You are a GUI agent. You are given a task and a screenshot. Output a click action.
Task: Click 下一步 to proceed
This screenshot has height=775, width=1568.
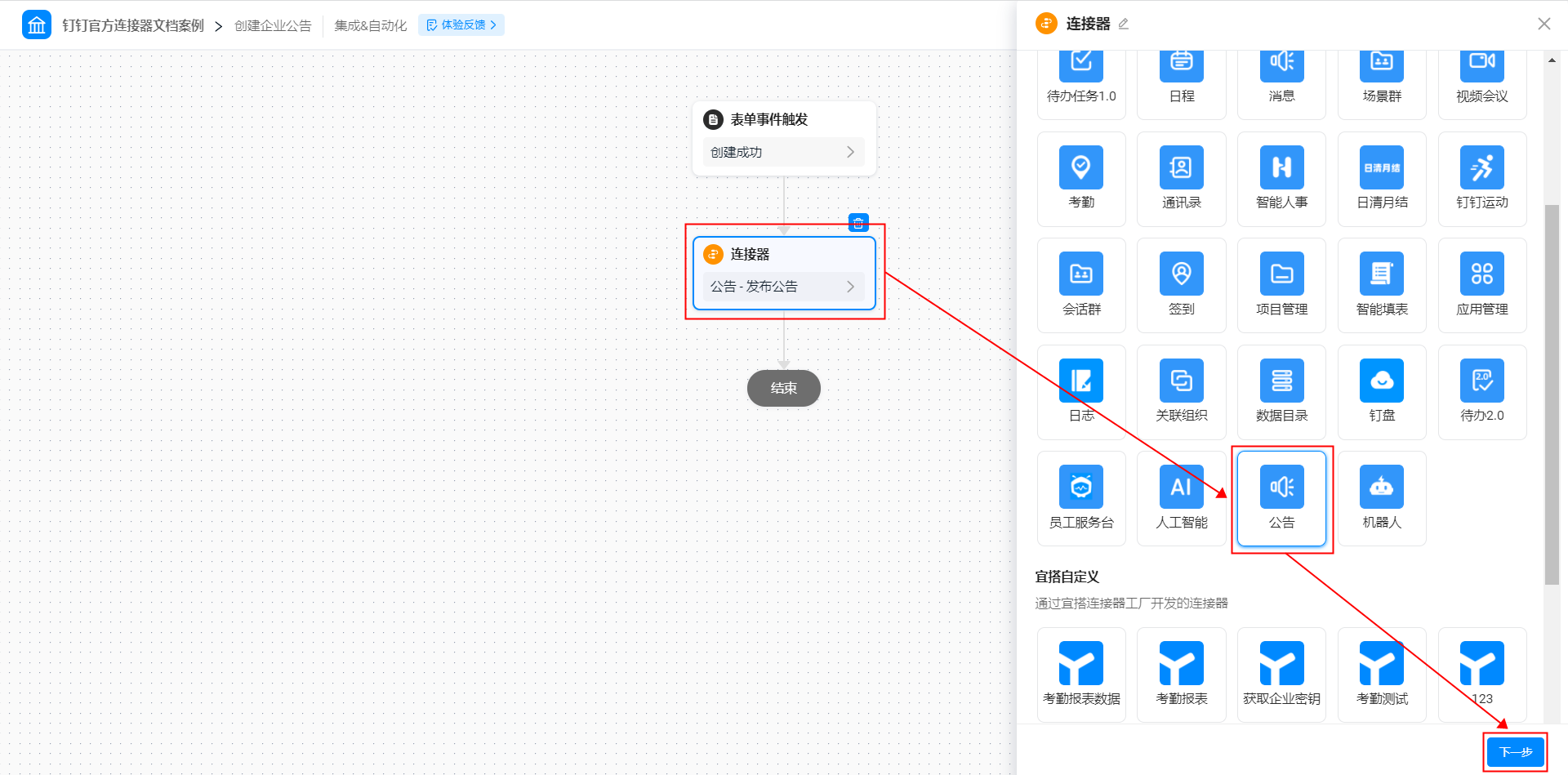(x=1515, y=752)
